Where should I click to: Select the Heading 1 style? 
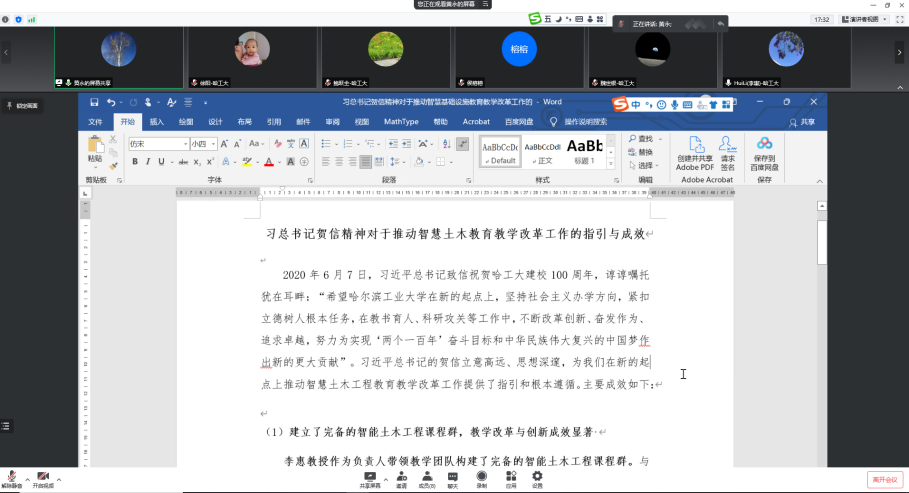[585, 150]
